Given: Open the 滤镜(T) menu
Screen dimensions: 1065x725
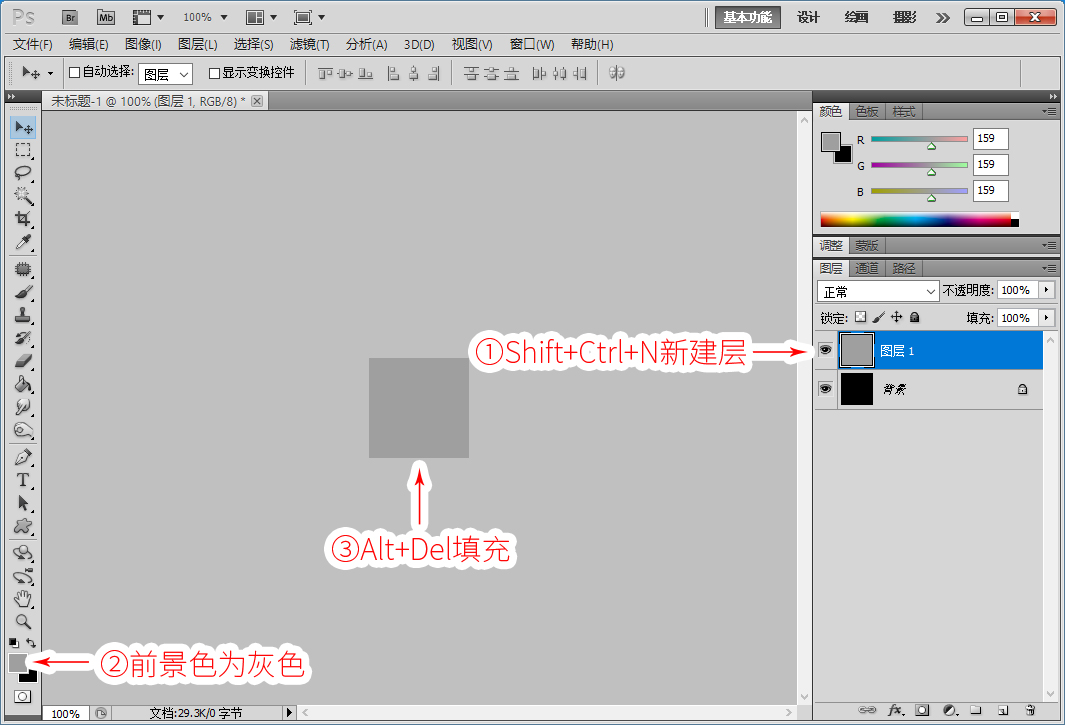Looking at the screenshot, I should click(309, 45).
